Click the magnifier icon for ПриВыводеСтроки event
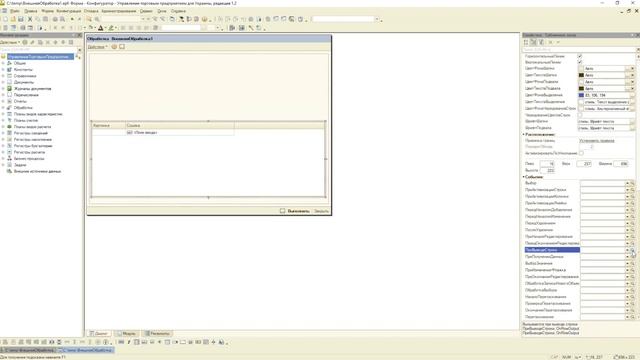Image resolution: width=640 pixels, height=360 pixels. (633, 250)
